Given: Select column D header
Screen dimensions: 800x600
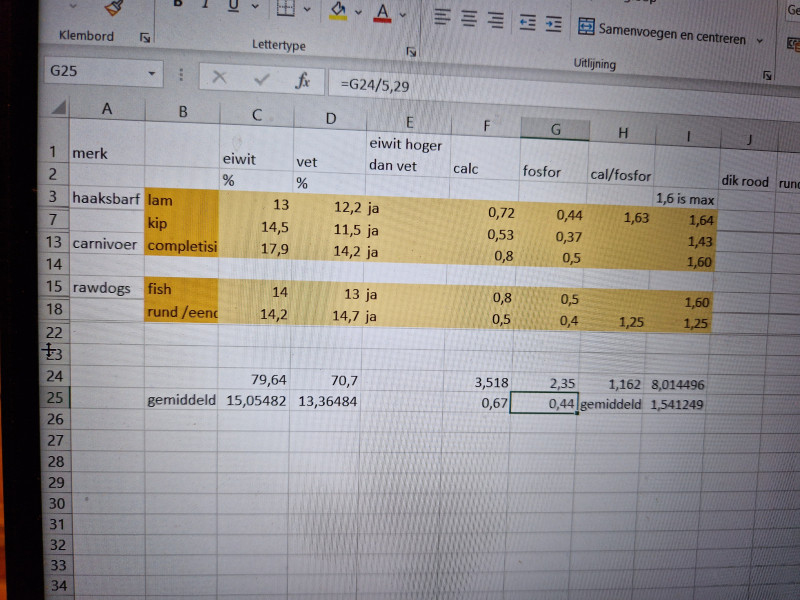Looking at the screenshot, I should pos(331,118).
